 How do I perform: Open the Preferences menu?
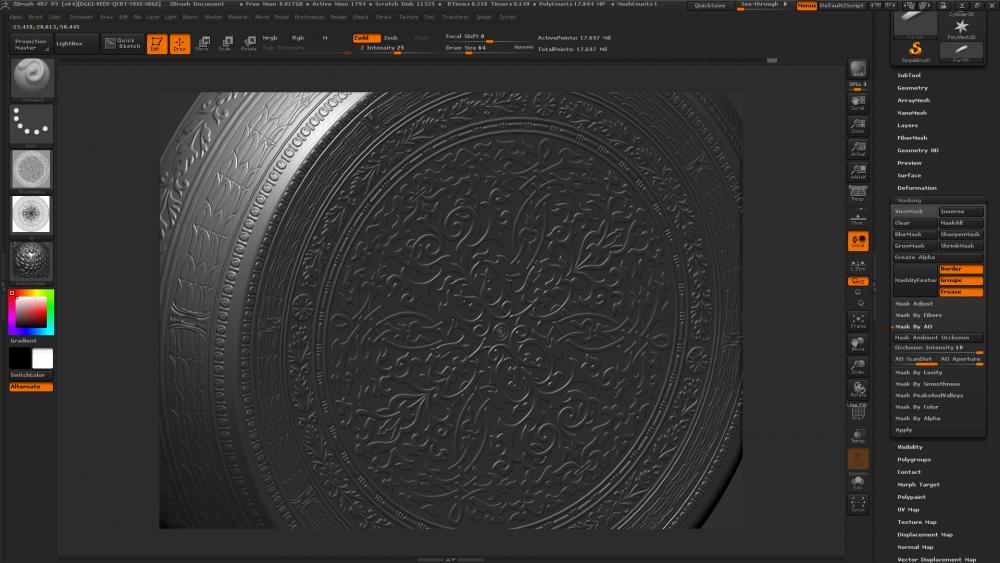coord(309,17)
